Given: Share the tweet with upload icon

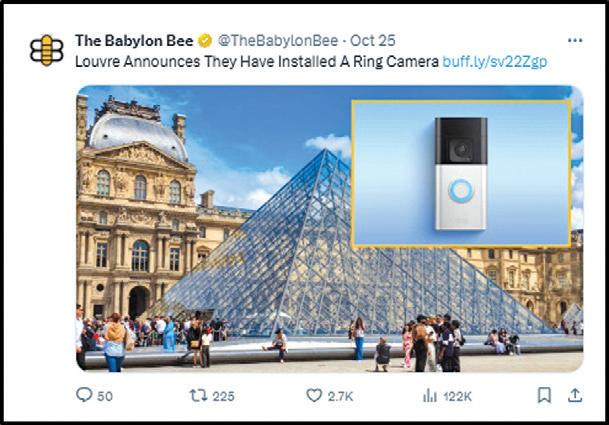Looking at the screenshot, I should pyautogui.click(x=575, y=395).
